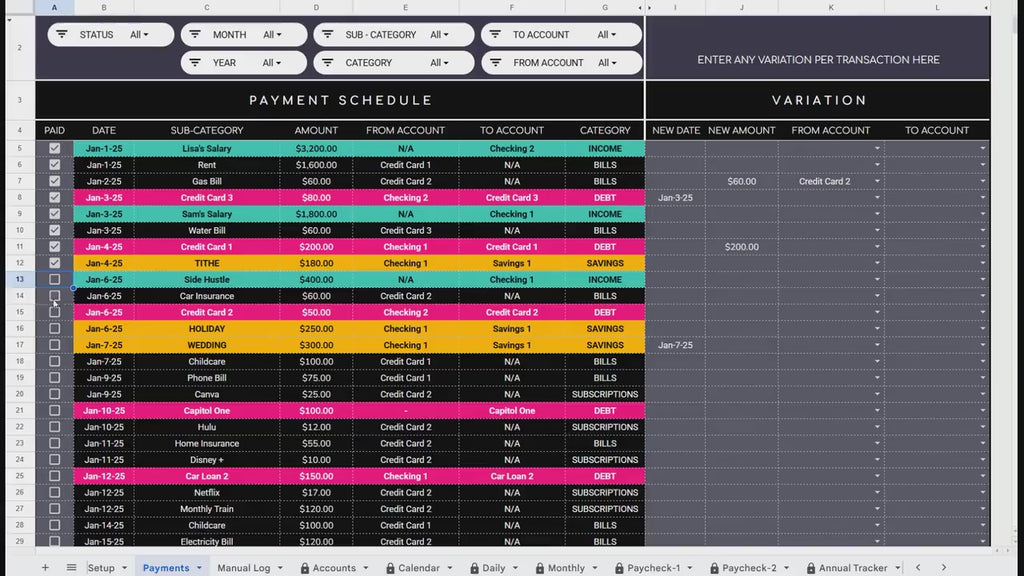Uncheck the PAID checkbox for Rent
The height and width of the screenshot is (576, 1024).
pos(55,164)
